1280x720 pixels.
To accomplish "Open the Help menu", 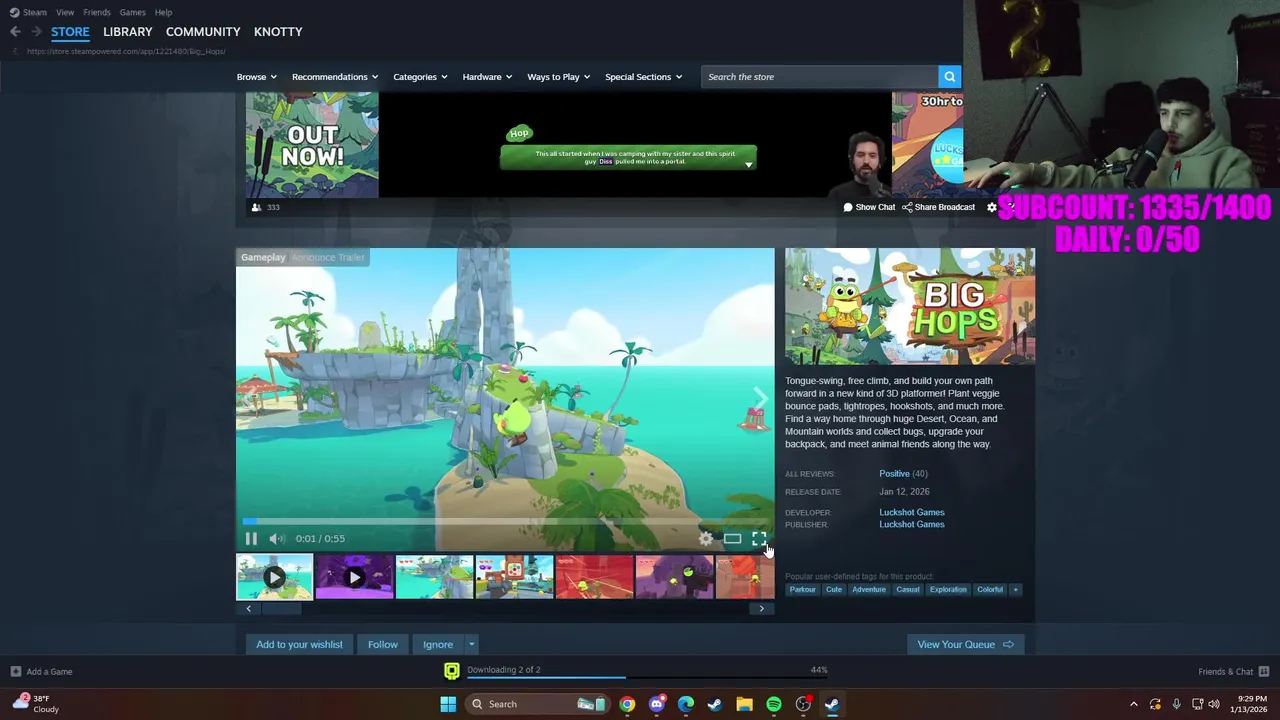I will (x=163, y=12).
